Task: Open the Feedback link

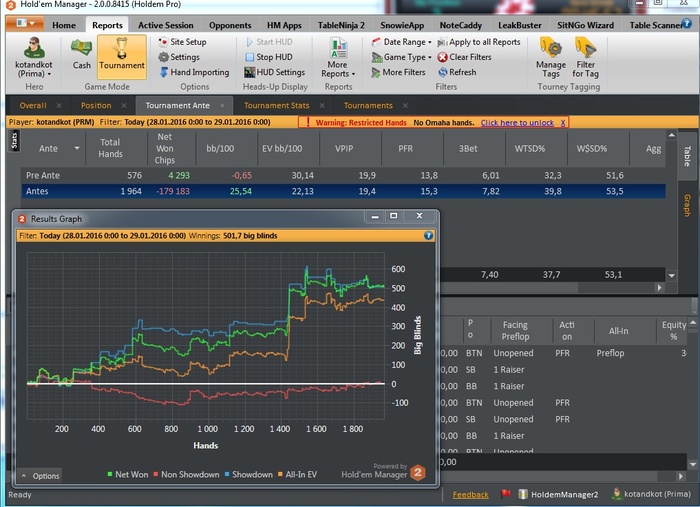Action: coord(470,495)
